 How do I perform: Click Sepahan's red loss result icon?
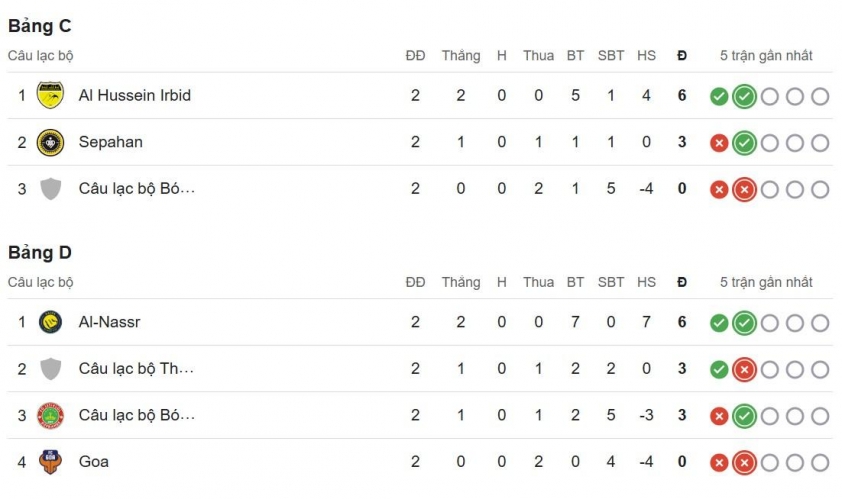tap(719, 143)
